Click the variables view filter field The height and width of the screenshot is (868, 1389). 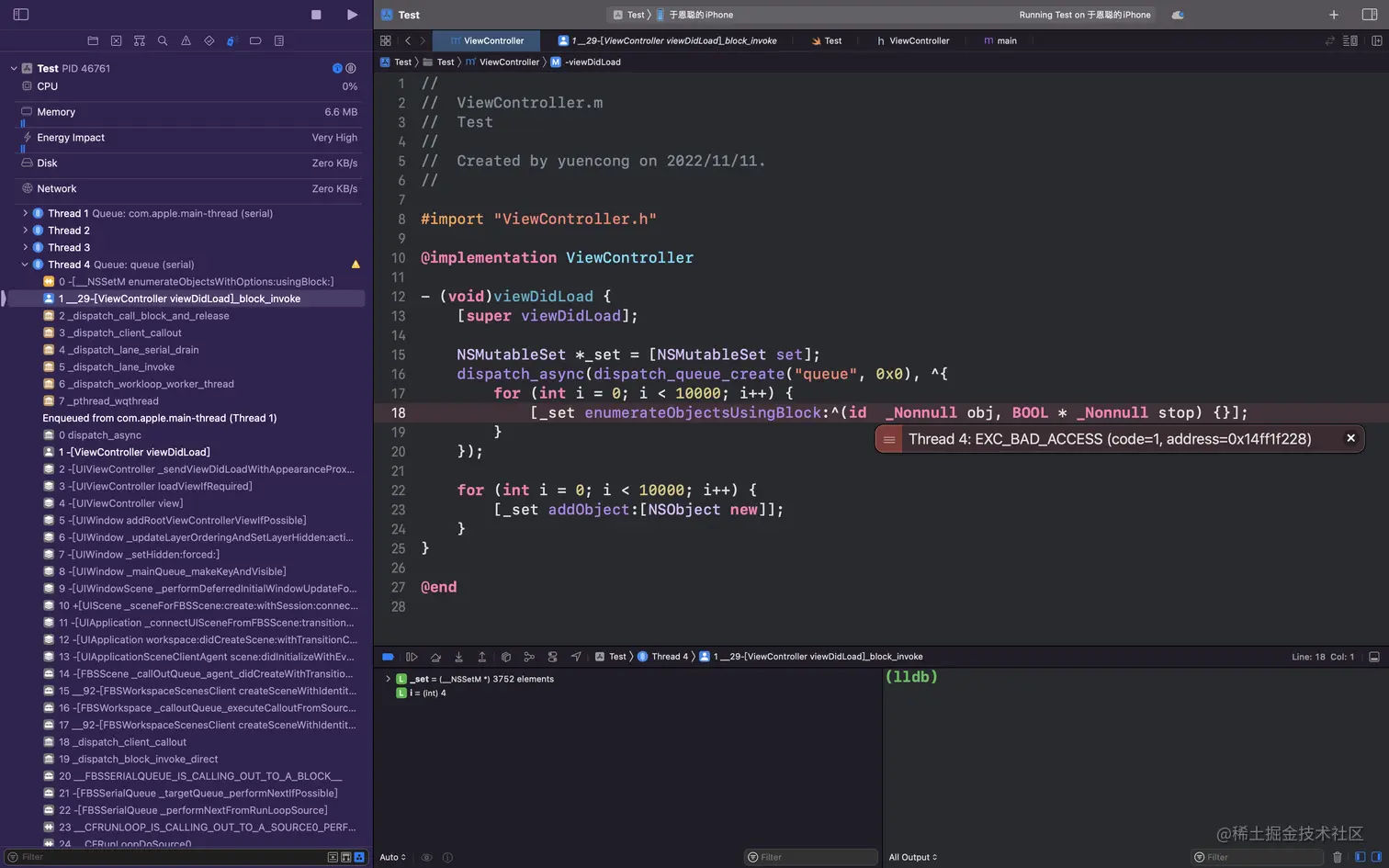tap(810, 857)
